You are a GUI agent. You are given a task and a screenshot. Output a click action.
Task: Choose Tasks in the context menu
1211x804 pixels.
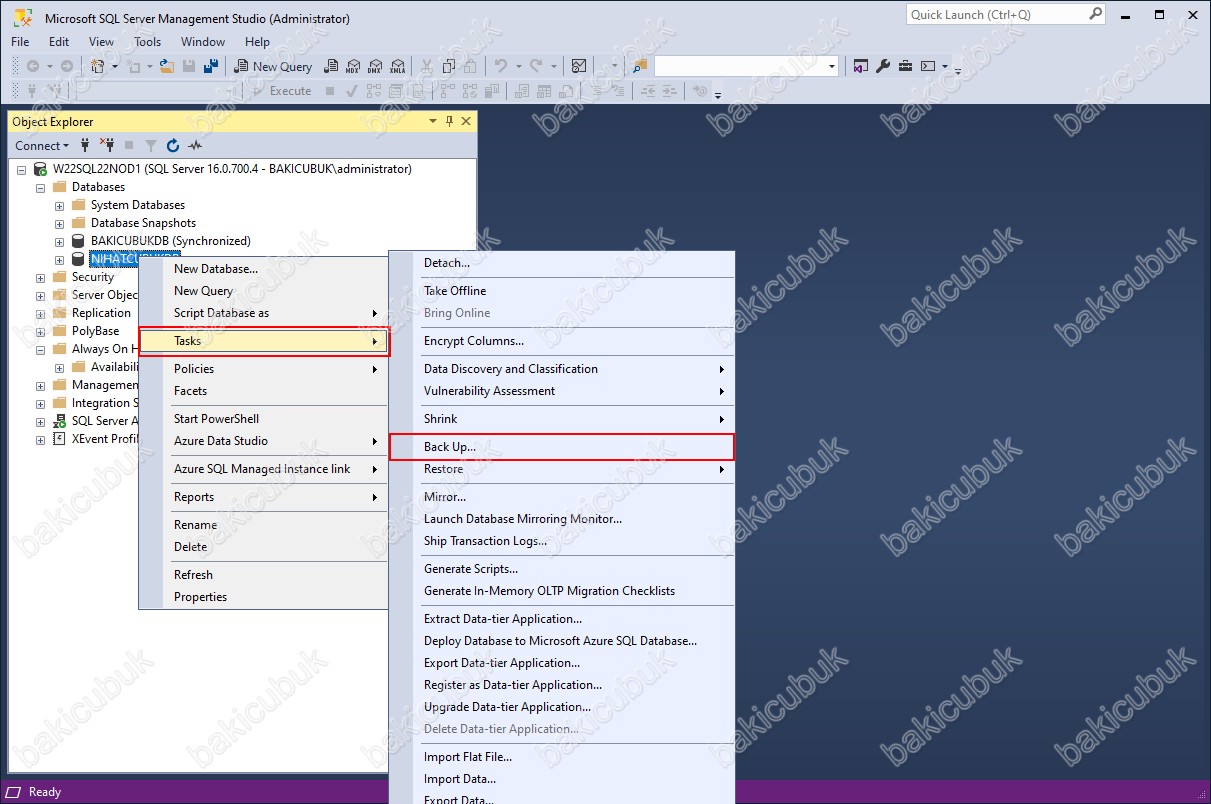264,341
